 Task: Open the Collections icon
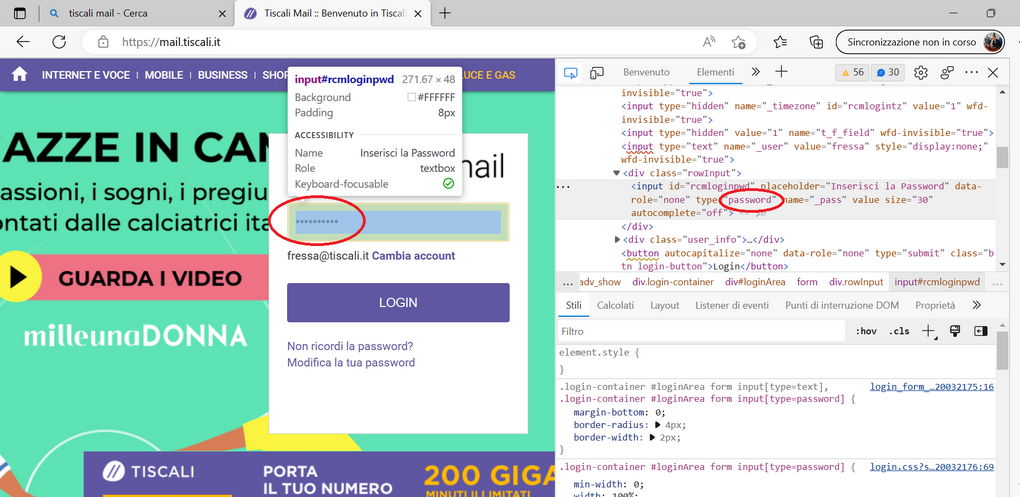click(816, 42)
